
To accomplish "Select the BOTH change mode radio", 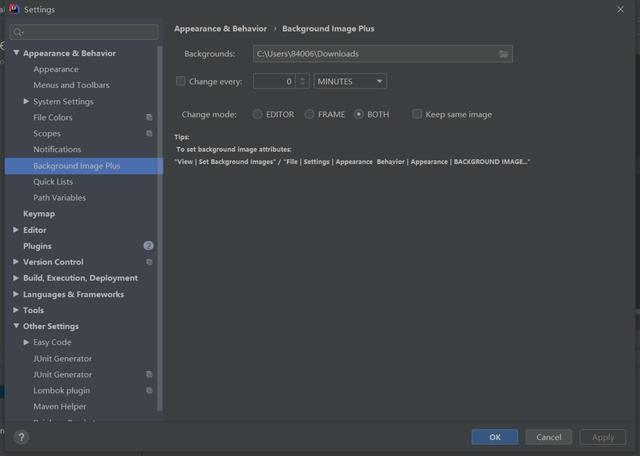I will click(x=358, y=114).
